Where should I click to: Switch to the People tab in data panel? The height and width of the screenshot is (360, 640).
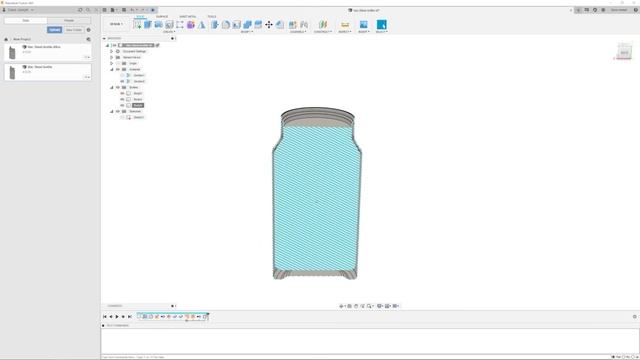click(x=69, y=20)
